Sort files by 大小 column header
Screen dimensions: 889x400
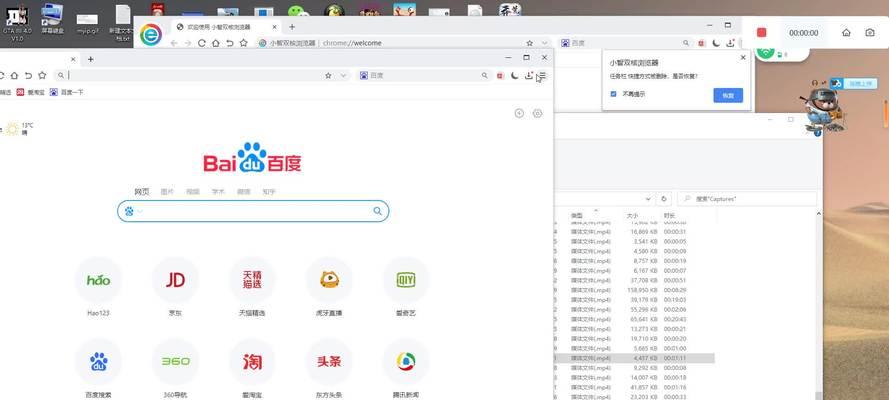[x=632, y=216]
